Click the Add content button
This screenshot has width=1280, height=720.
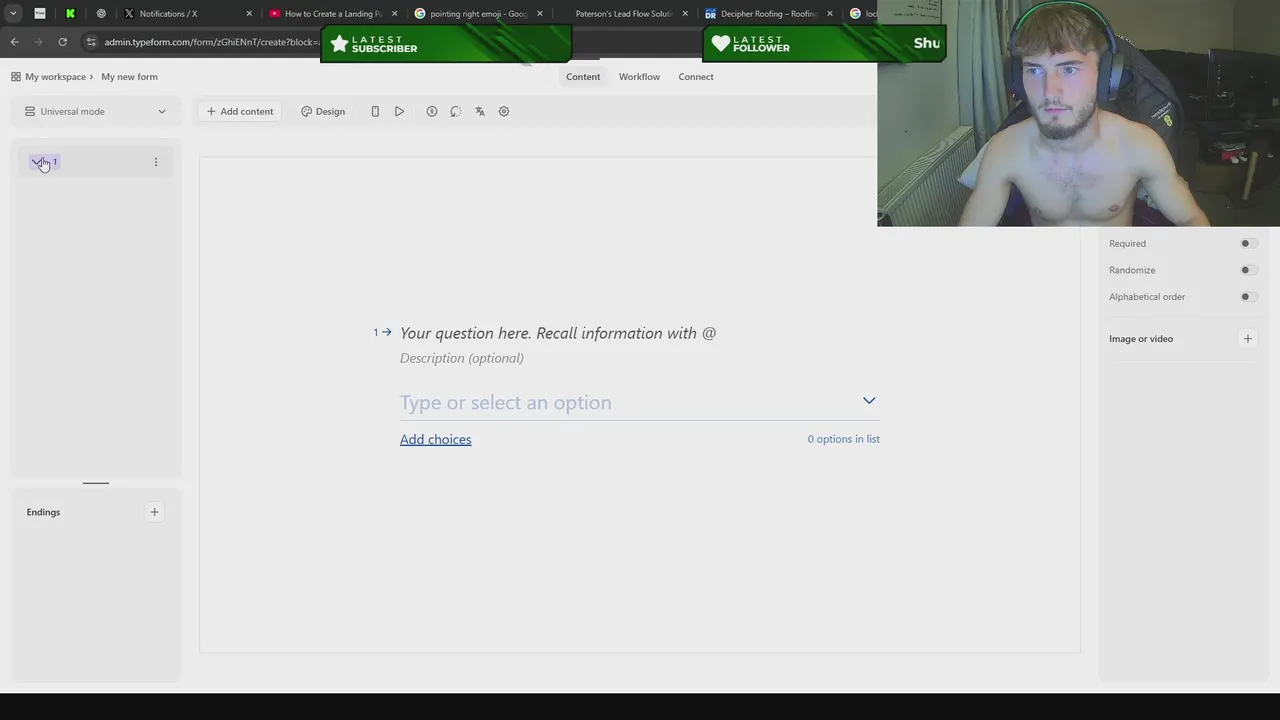240,111
